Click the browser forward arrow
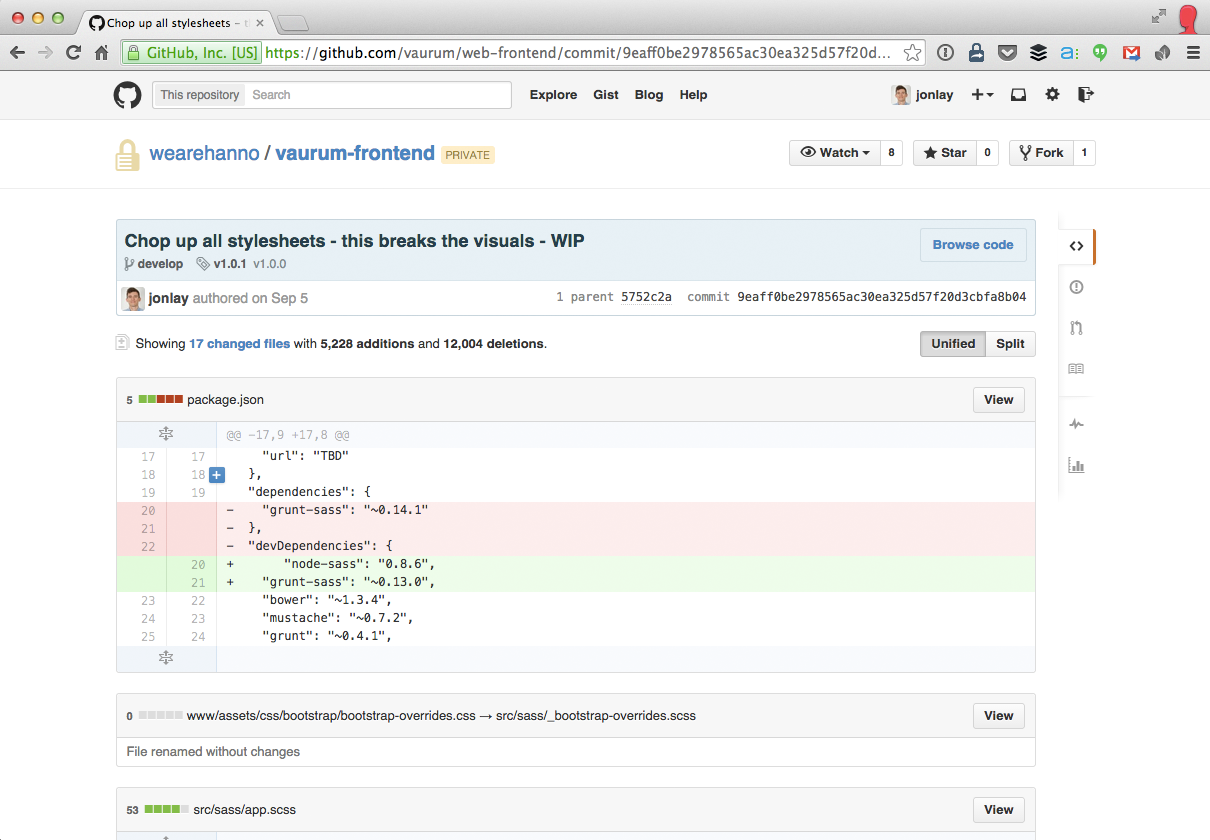 [x=45, y=53]
